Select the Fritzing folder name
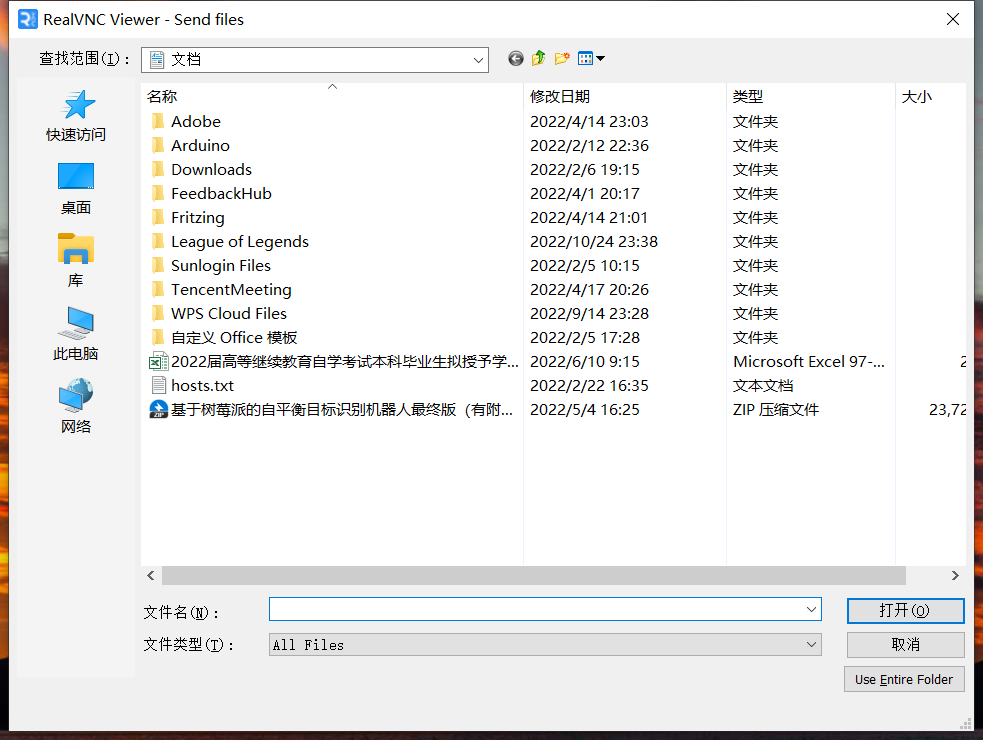 point(197,218)
